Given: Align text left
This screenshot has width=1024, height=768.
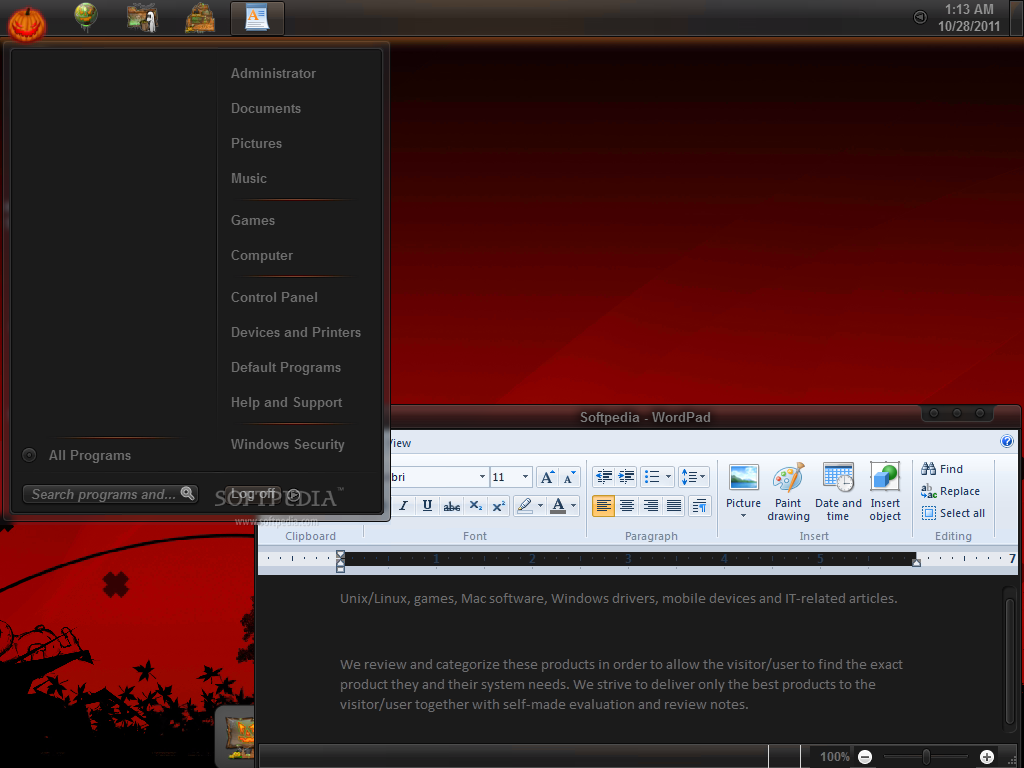Looking at the screenshot, I should (x=603, y=505).
